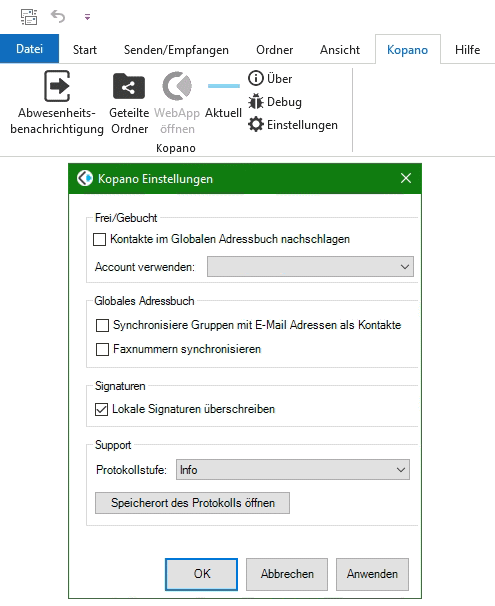Screen dimensions: 495x606
Task: Click the Signaturen group label
Action: pyautogui.click(x=120, y=386)
